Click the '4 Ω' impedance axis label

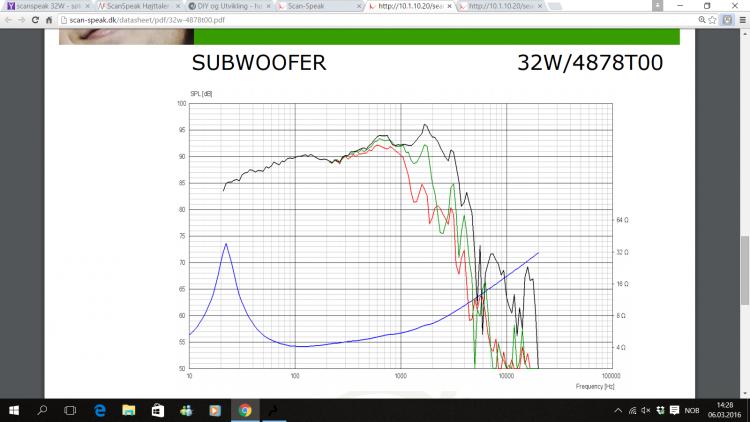[x=621, y=347]
